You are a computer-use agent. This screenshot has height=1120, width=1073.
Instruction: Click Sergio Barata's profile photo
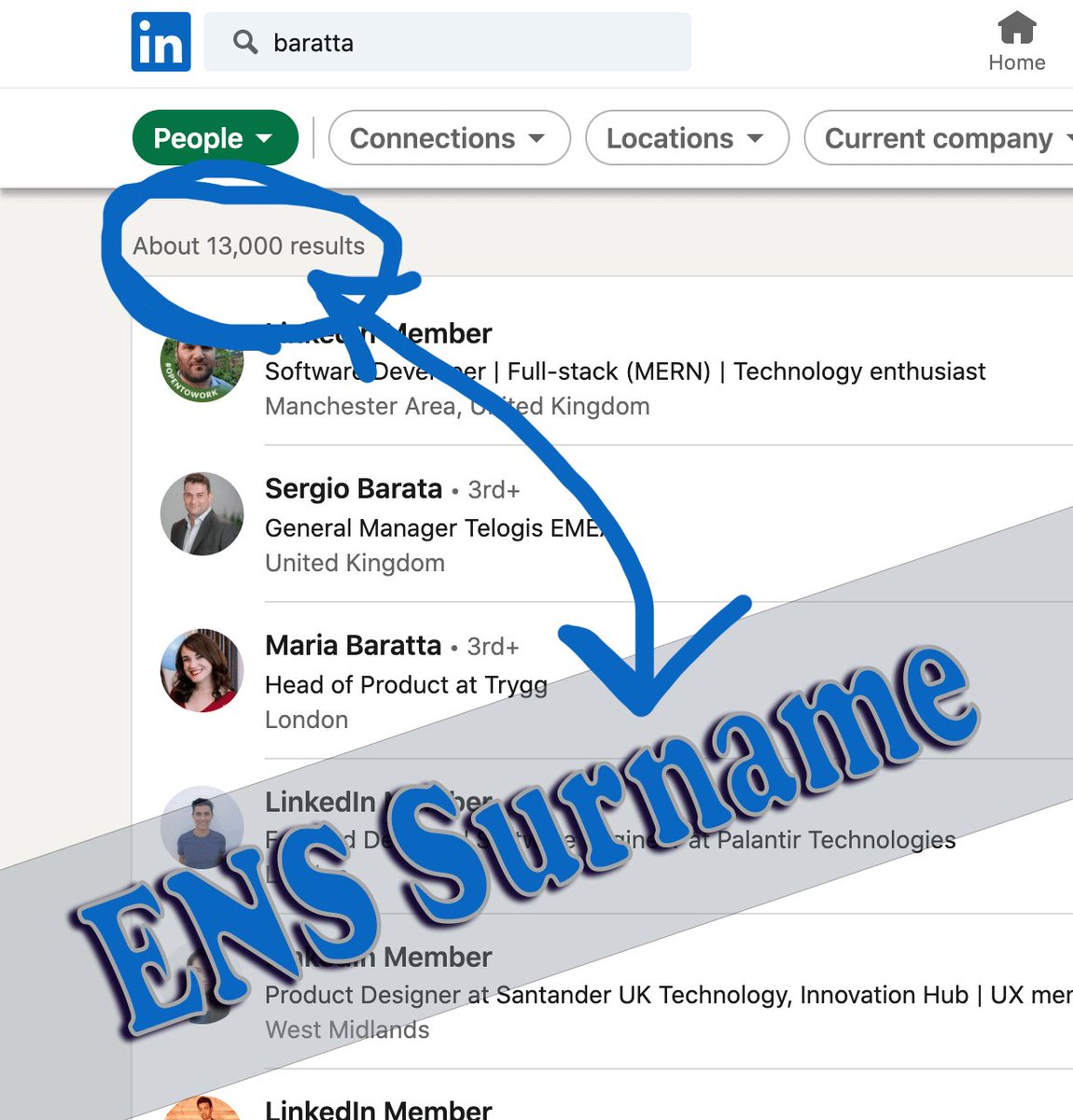pyautogui.click(x=202, y=513)
